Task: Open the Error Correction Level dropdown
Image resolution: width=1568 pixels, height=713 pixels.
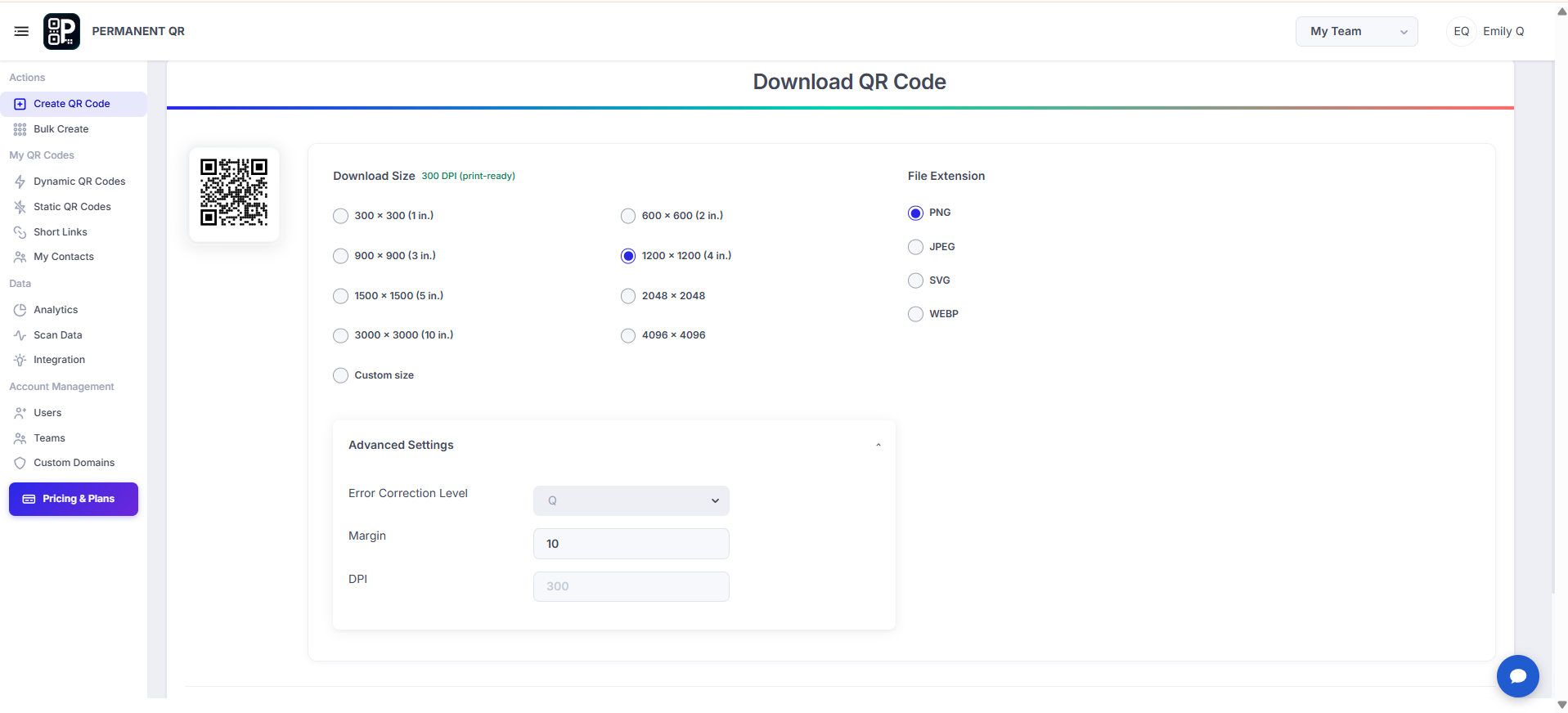Action: pyautogui.click(x=631, y=500)
